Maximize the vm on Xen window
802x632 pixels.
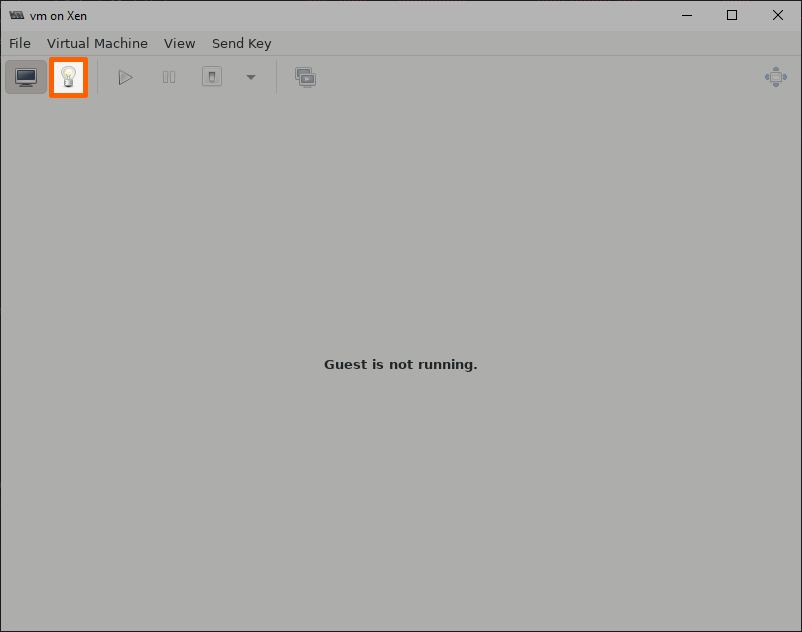(732, 15)
